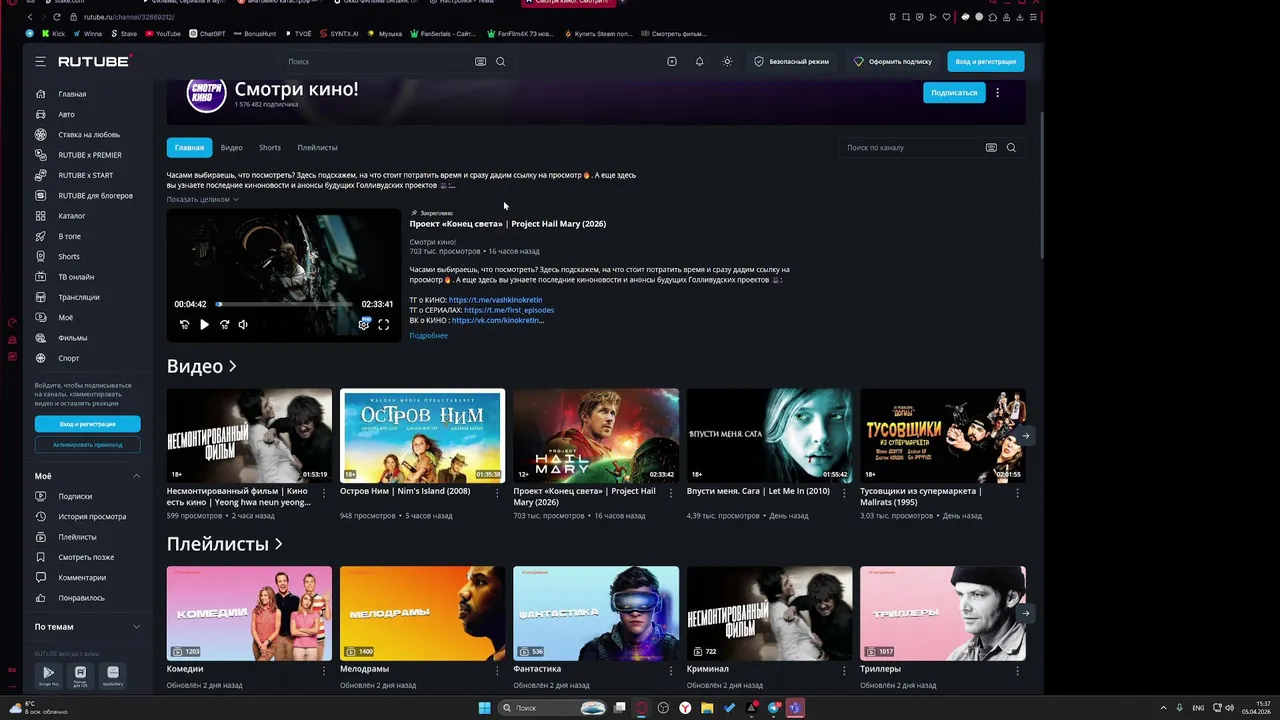Select the Главная channel tab
The height and width of the screenshot is (720, 1280).
click(x=189, y=147)
